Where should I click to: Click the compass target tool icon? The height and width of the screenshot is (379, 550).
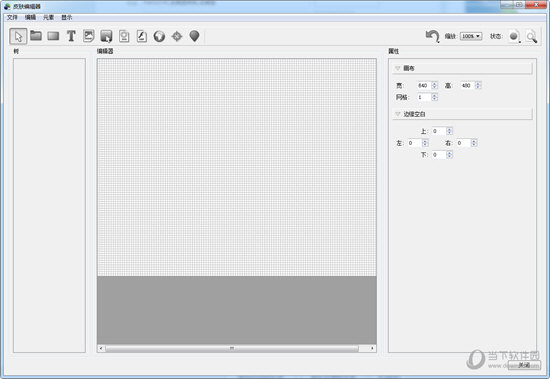click(x=177, y=36)
